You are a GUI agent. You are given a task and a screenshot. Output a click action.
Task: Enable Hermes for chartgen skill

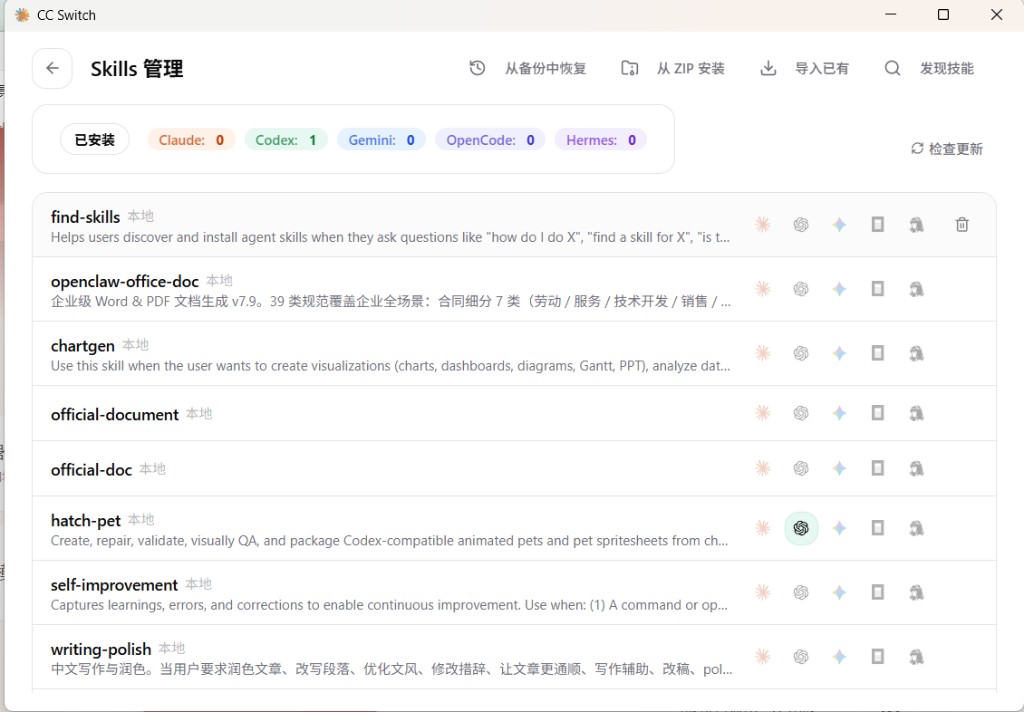916,353
